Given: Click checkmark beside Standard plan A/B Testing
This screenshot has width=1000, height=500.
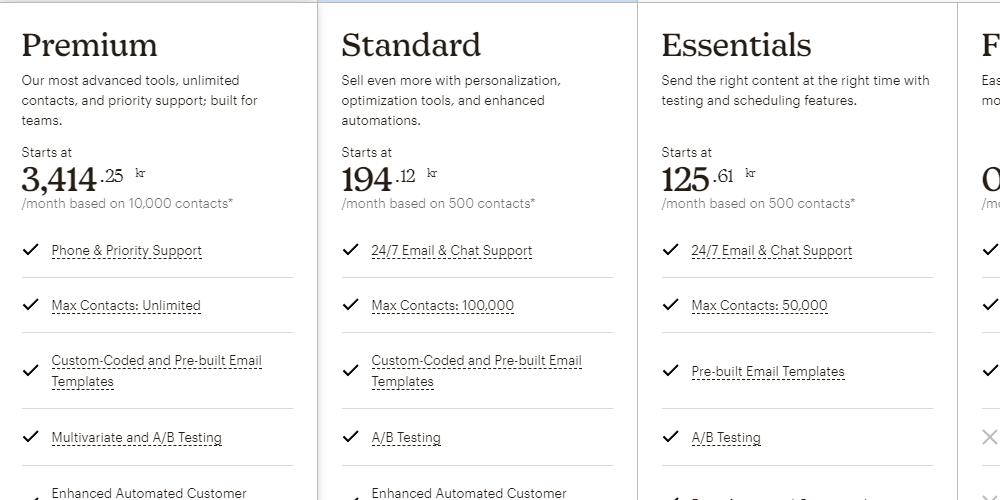Looking at the screenshot, I should [351, 437].
